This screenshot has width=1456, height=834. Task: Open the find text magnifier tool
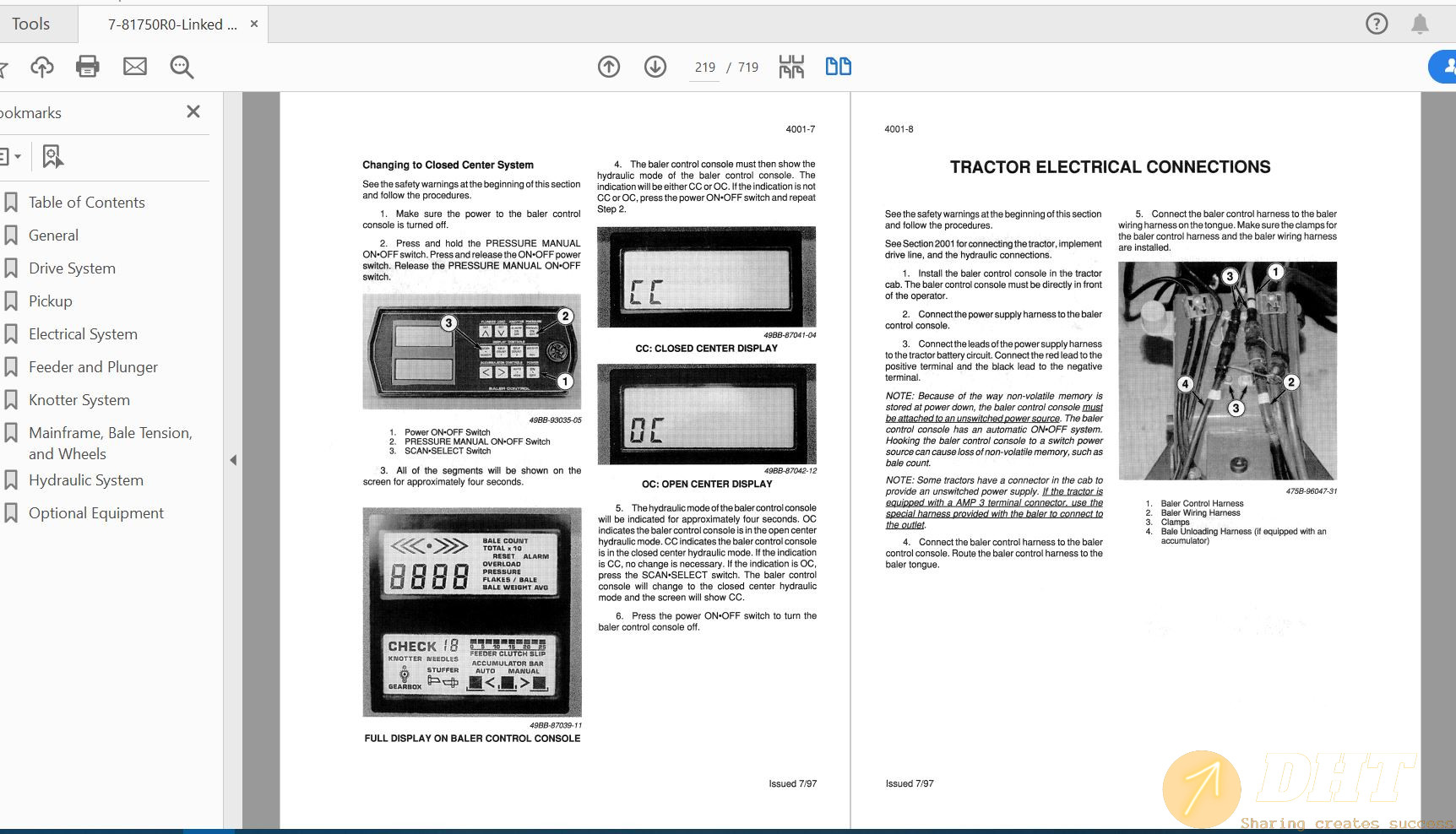[182, 67]
